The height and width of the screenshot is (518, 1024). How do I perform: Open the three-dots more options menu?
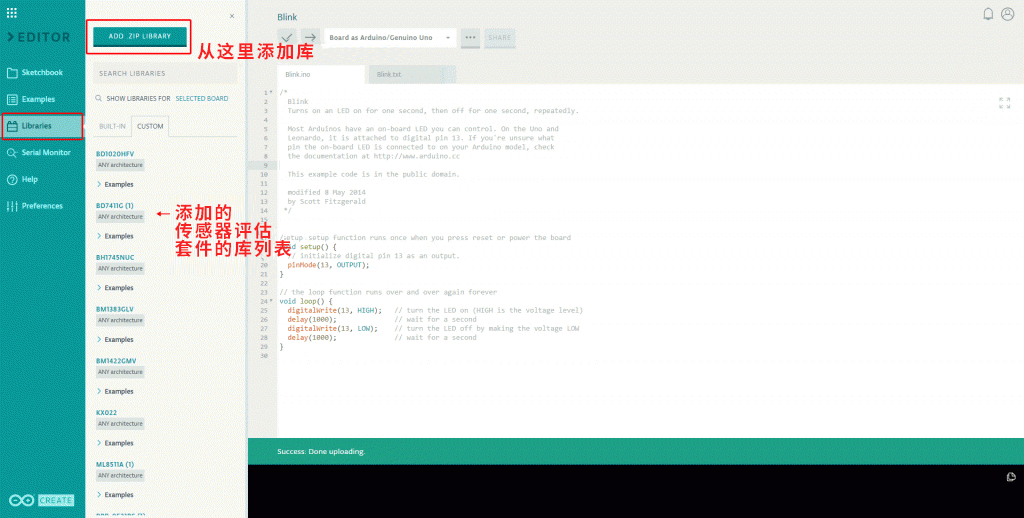click(x=470, y=38)
